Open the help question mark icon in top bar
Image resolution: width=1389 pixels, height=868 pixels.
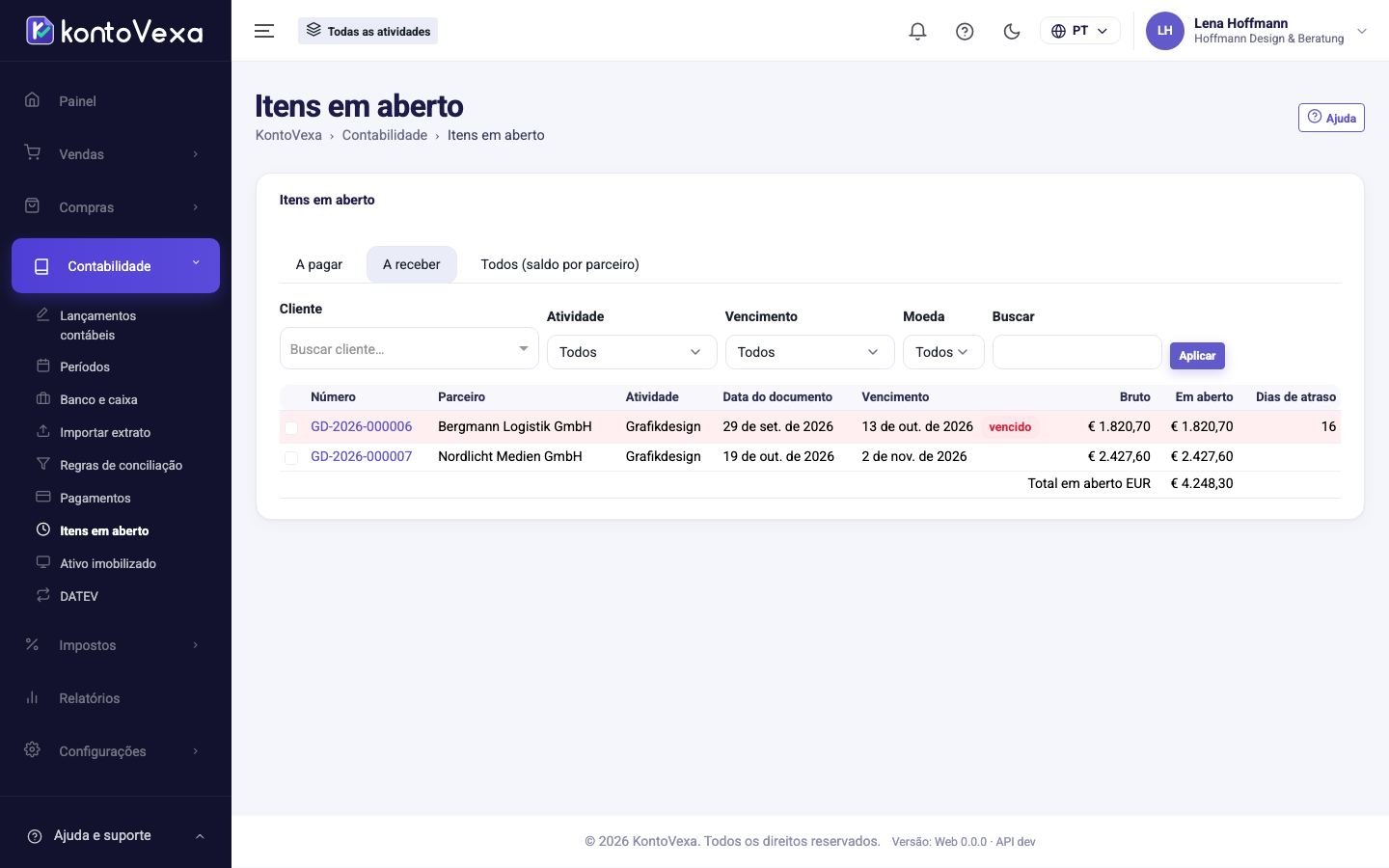(x=965, y=31)
